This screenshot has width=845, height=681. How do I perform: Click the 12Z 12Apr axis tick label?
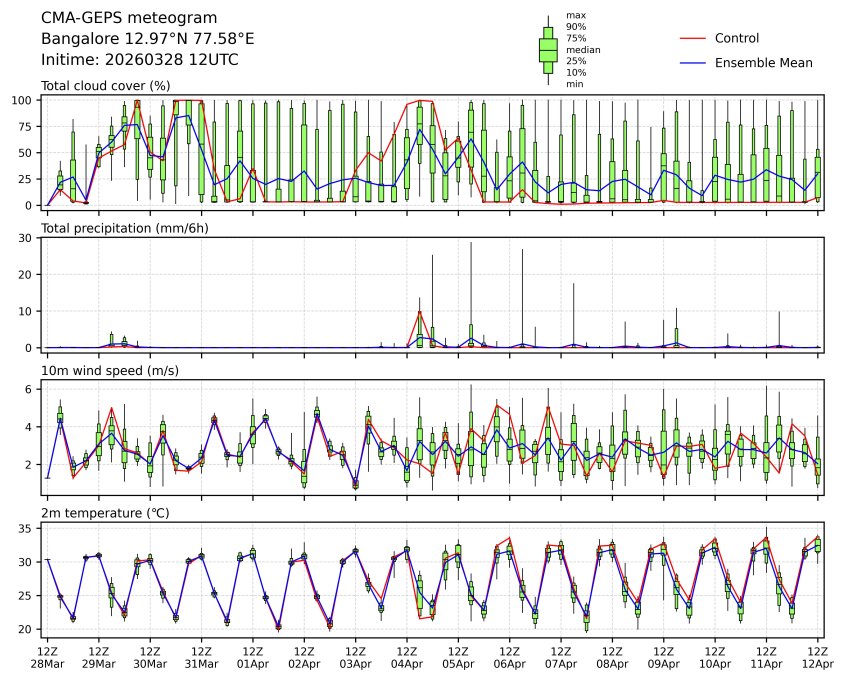[x=818, y=657]
